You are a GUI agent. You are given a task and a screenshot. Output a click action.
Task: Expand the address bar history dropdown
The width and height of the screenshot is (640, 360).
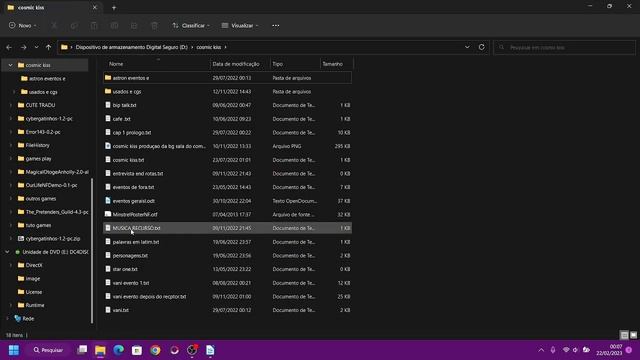click(467, 47)
